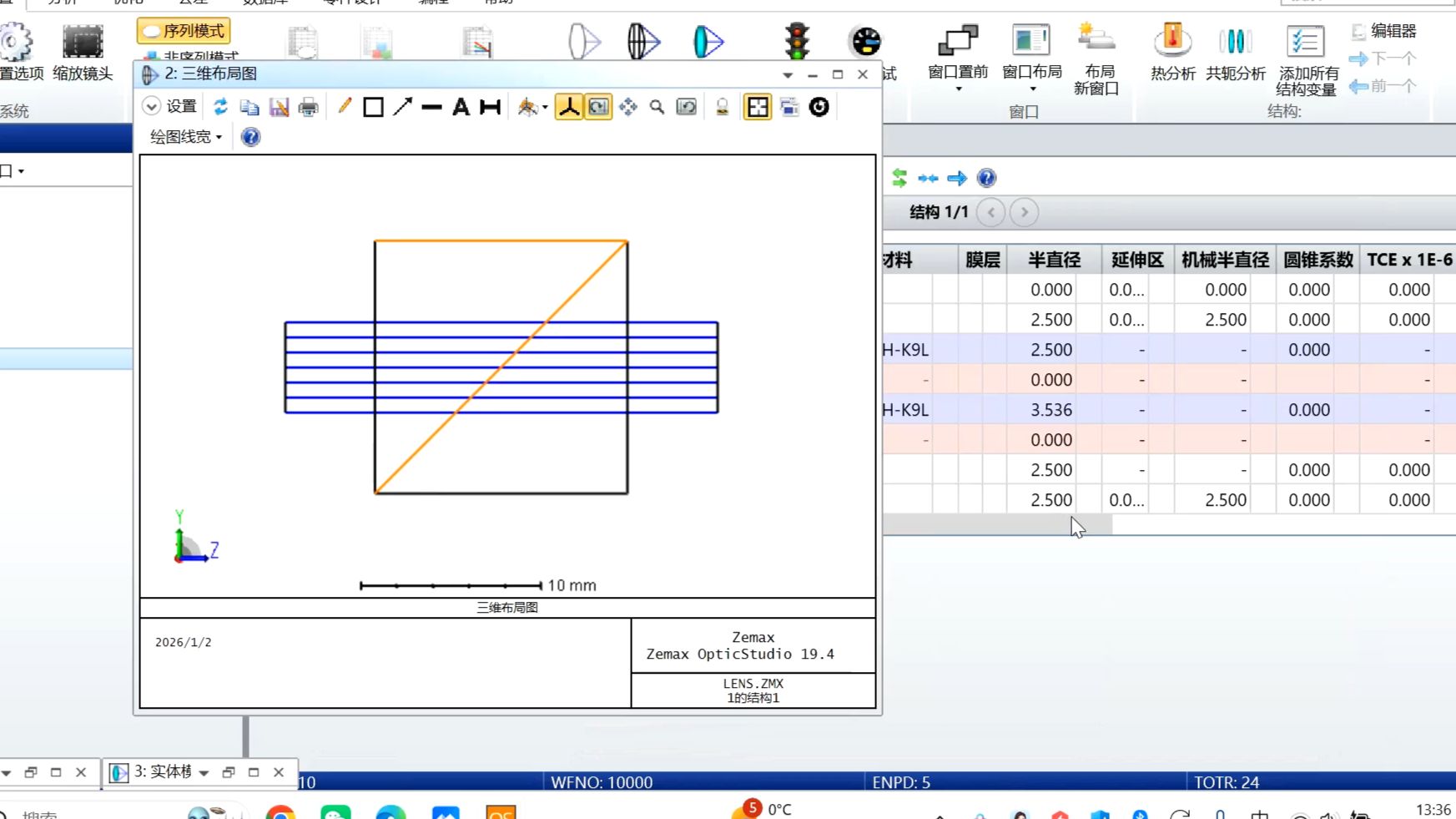Print the 3D layout window
1456x819 pixels.
tap(308, 107)
